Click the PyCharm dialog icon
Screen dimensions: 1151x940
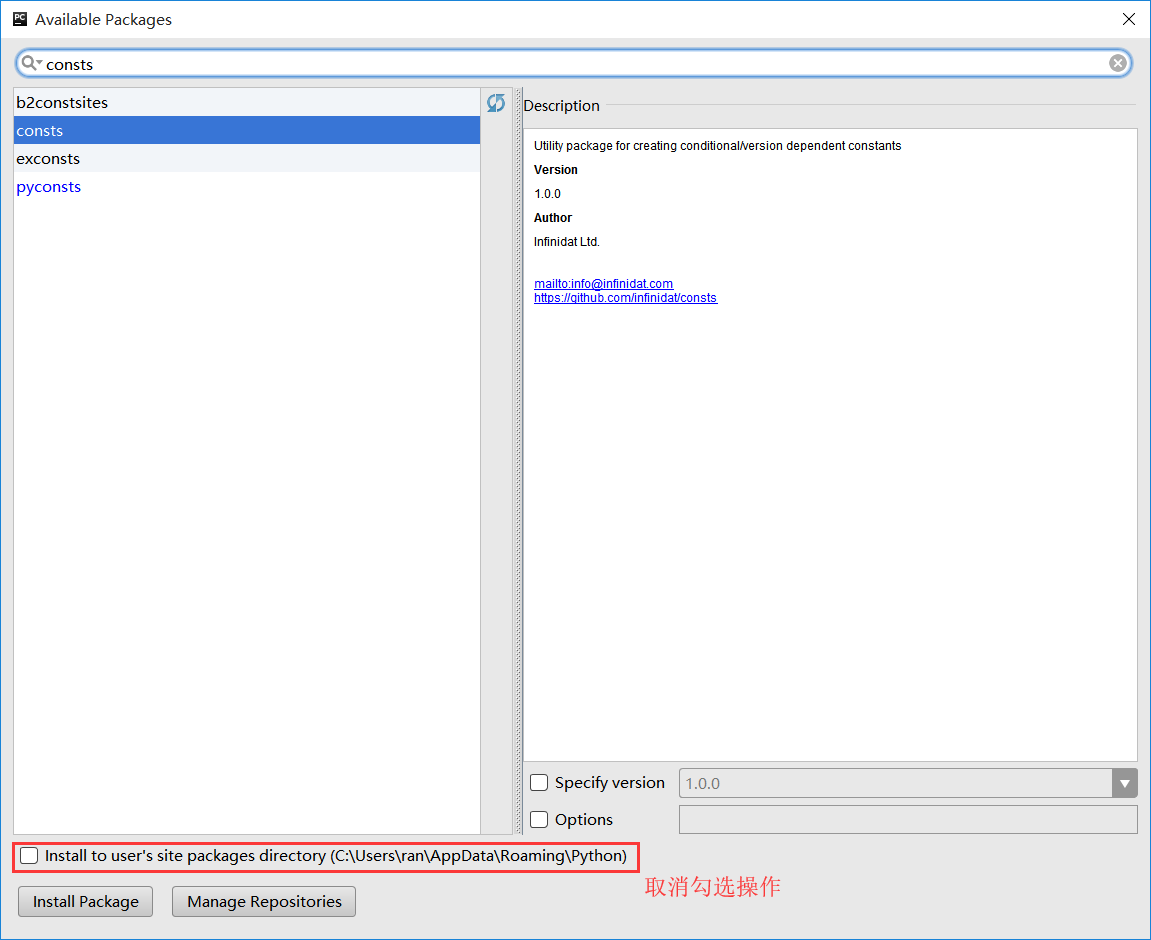pyautogui.click(x=18, y=18)
